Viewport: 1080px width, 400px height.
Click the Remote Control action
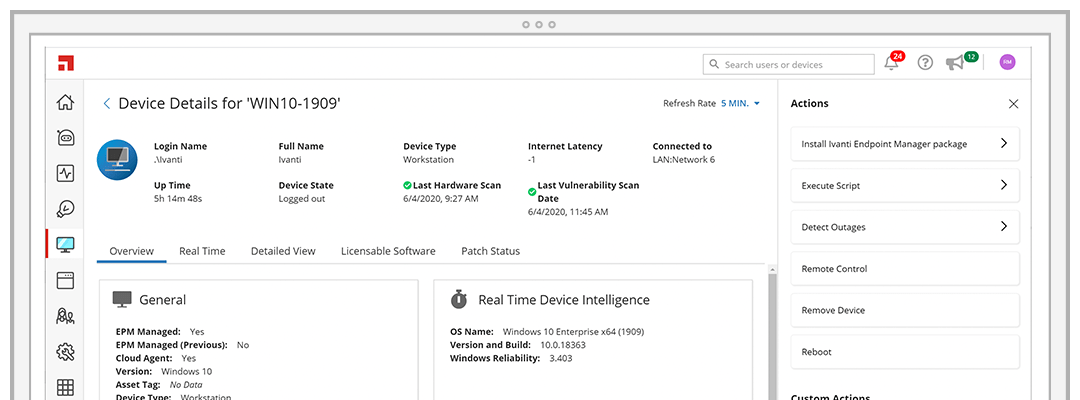(905, 269)
